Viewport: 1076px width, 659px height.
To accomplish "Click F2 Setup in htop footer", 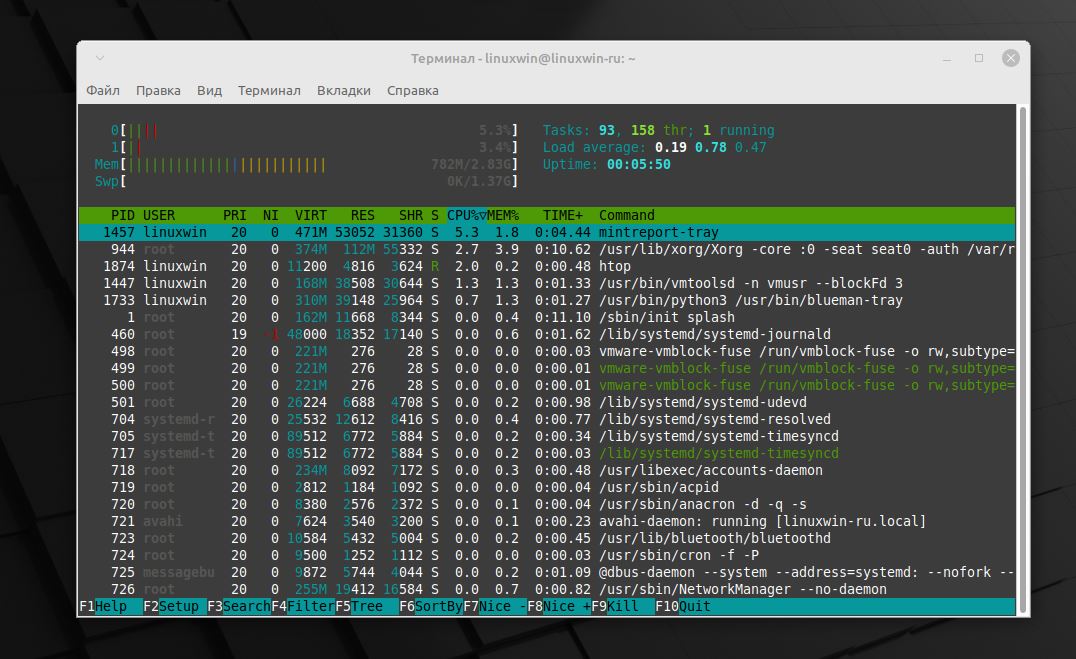I will [174, 607].
